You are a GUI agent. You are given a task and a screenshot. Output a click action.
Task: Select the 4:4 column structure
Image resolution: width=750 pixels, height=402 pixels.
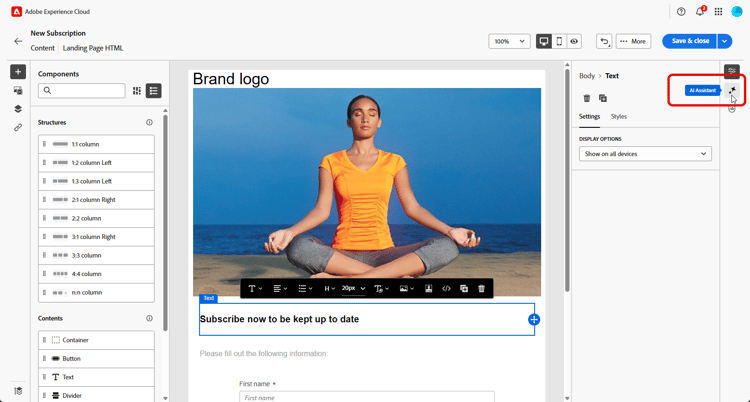pyautogui.click(x=96, y=274)
